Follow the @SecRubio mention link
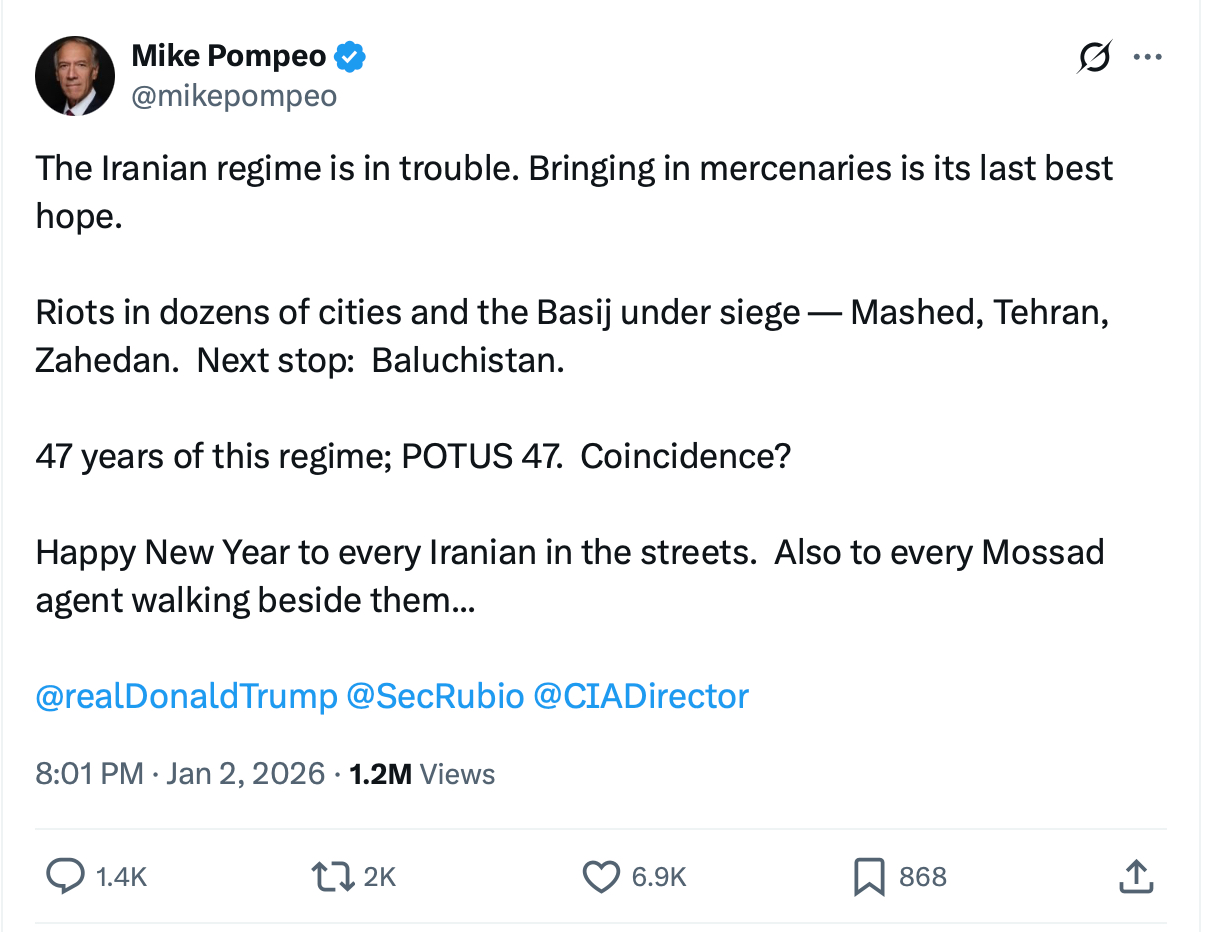 435,696
